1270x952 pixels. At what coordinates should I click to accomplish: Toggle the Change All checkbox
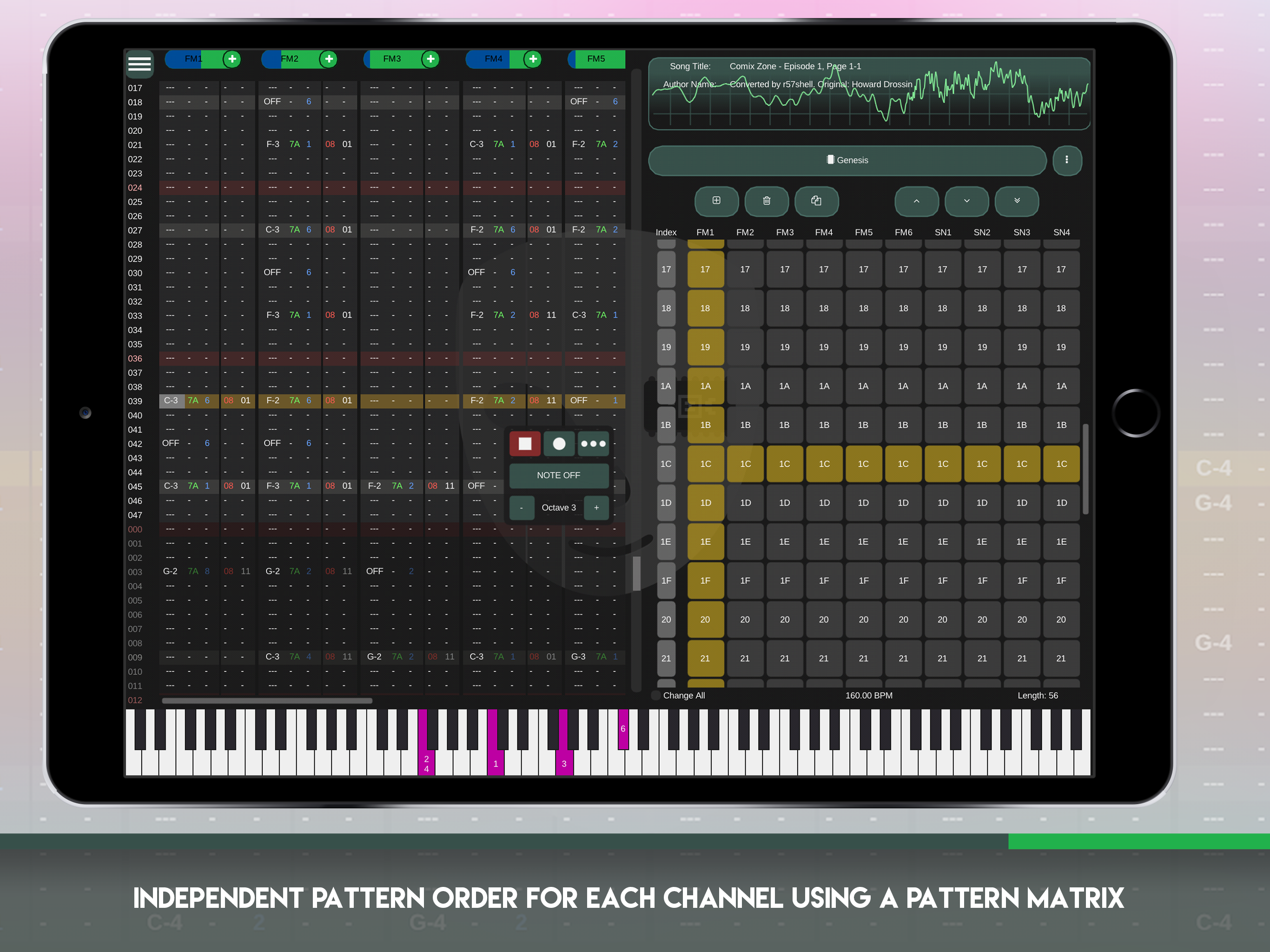[x=655, y=695]
